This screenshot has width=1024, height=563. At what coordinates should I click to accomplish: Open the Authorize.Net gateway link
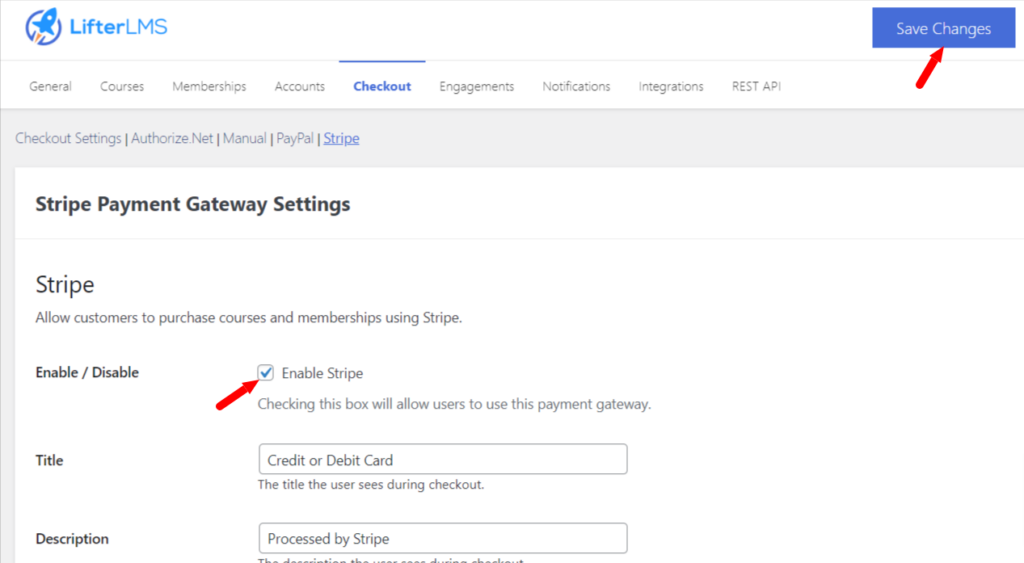coord(172,139)
